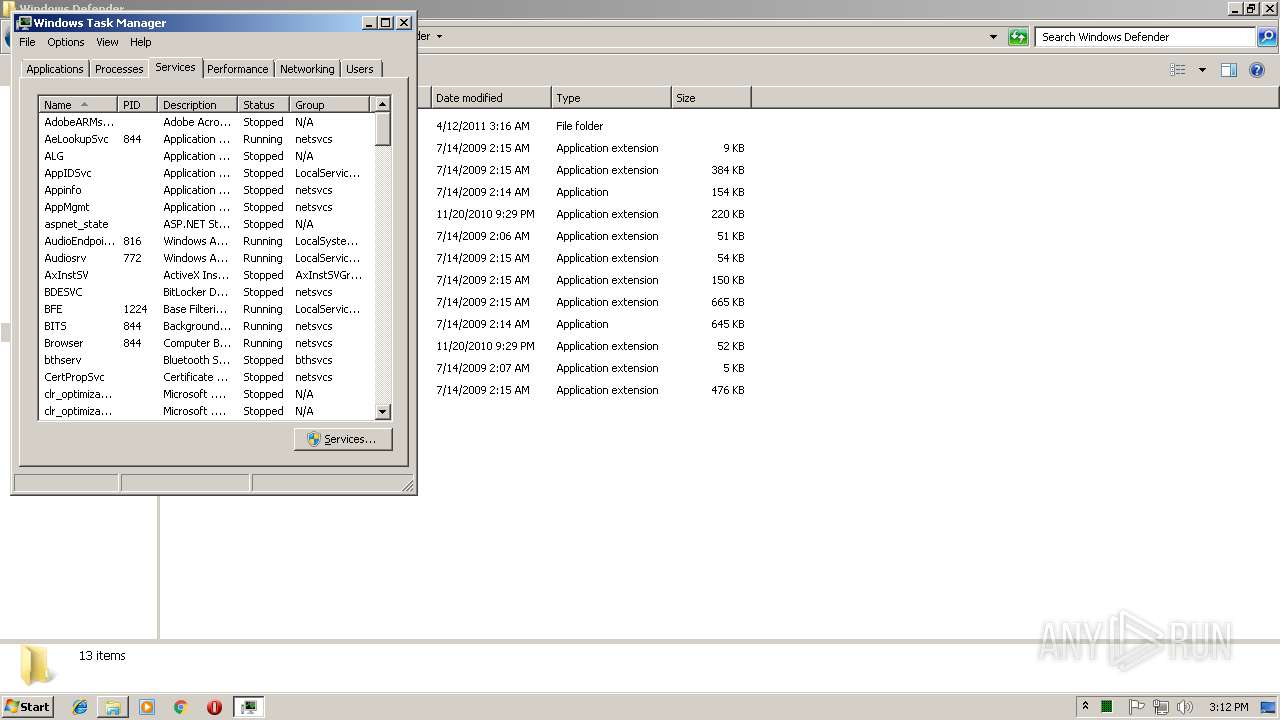Viewport: 1280px width, 720px height.
Task: Select the AdobeARMs... service row
Action: pos(206,122)
